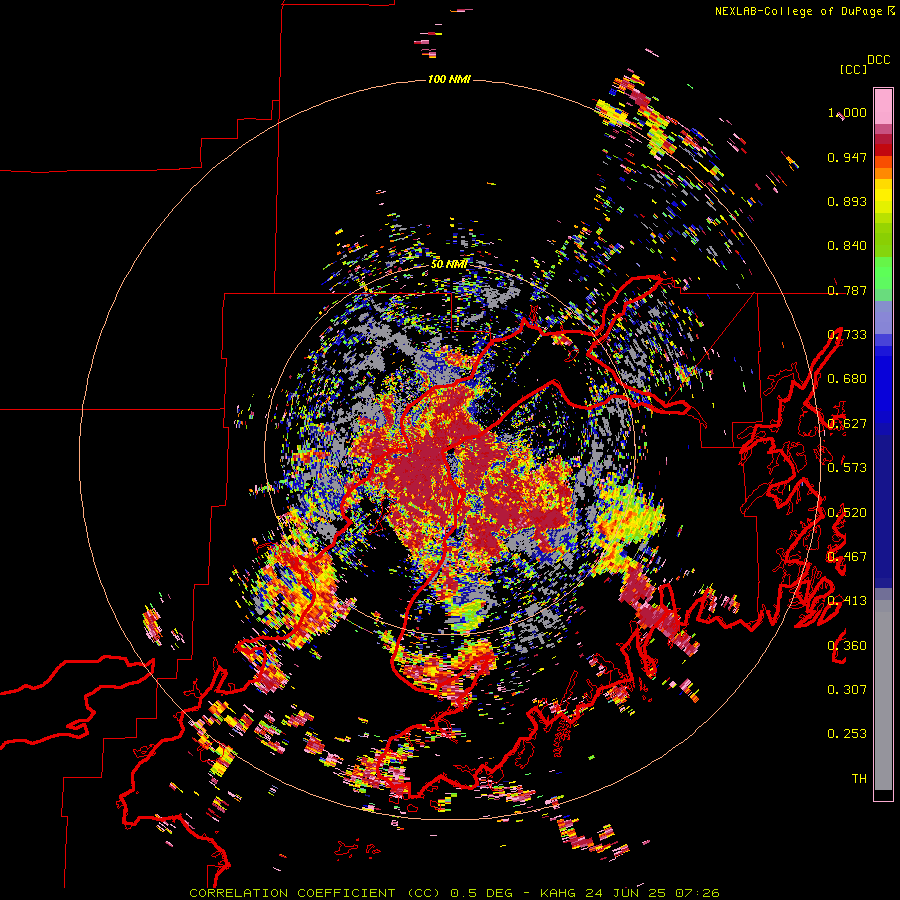Click the 0.680 color scale value
Screen dimensions: 900x900
pyautogui.click(x=847, y=379)
